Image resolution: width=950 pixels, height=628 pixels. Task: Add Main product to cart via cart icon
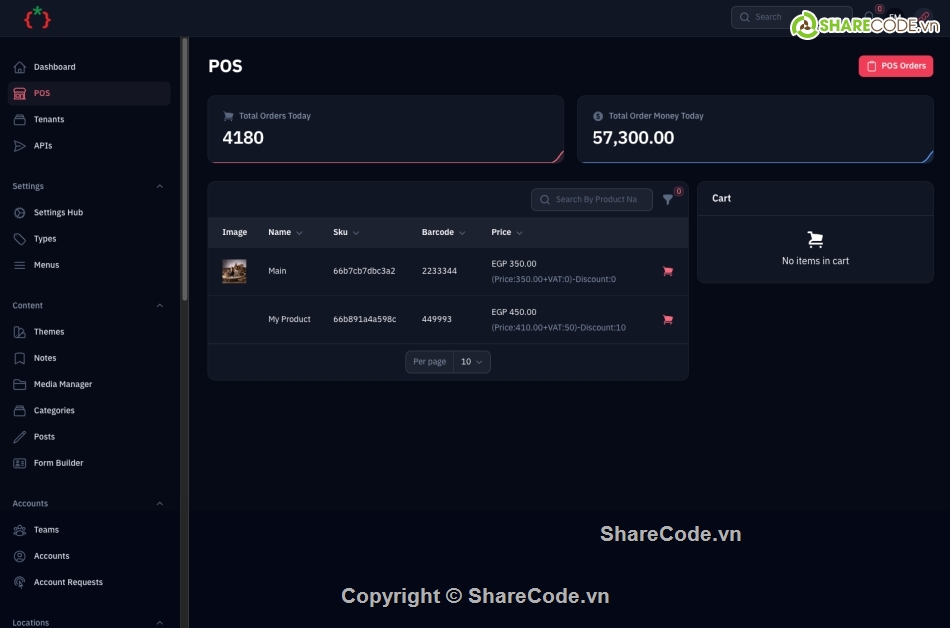[667, 271]
